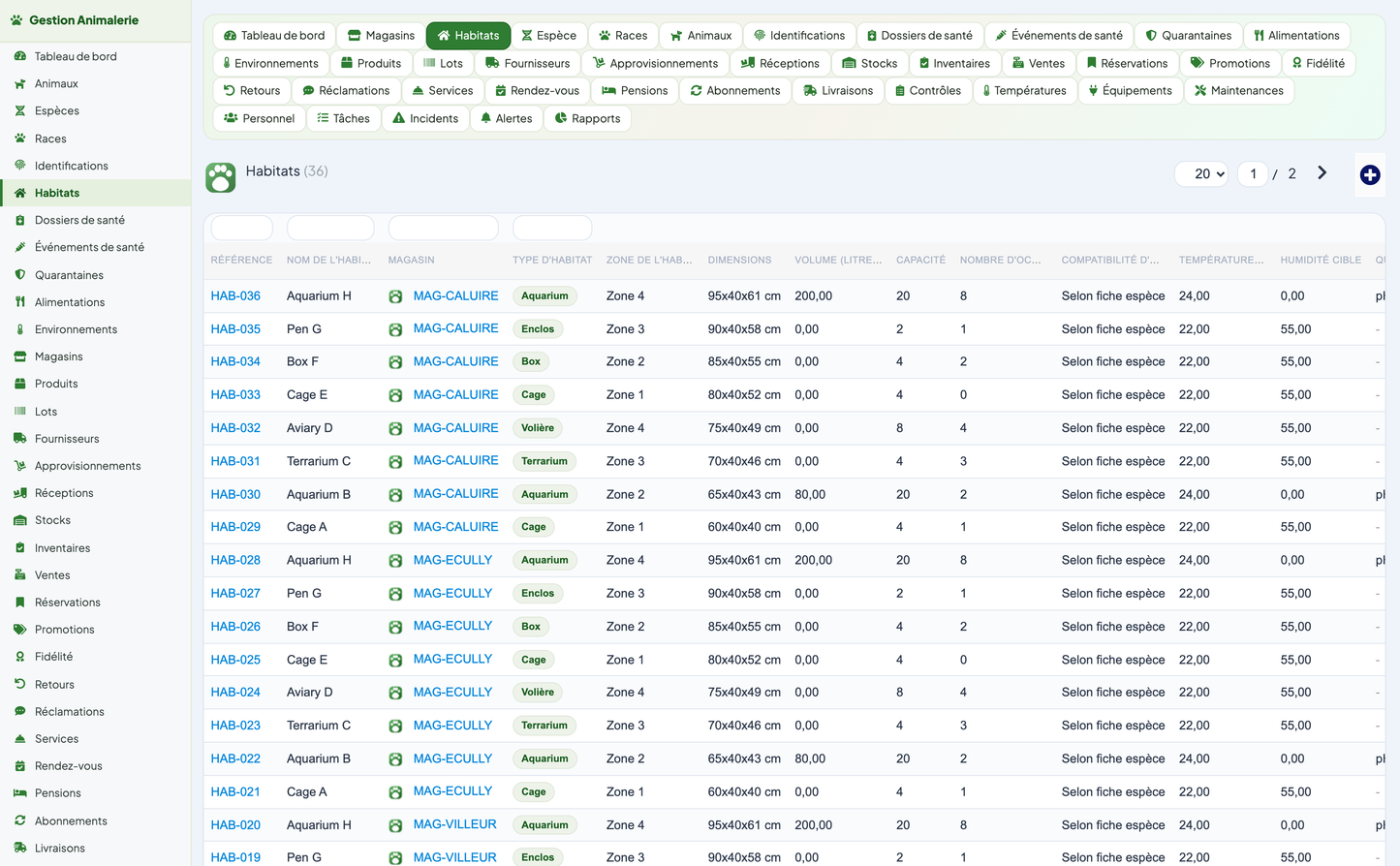The height and width of the screenshot is (866, 1400).
Task: Click the Référence filter input field
Action: 241,228
